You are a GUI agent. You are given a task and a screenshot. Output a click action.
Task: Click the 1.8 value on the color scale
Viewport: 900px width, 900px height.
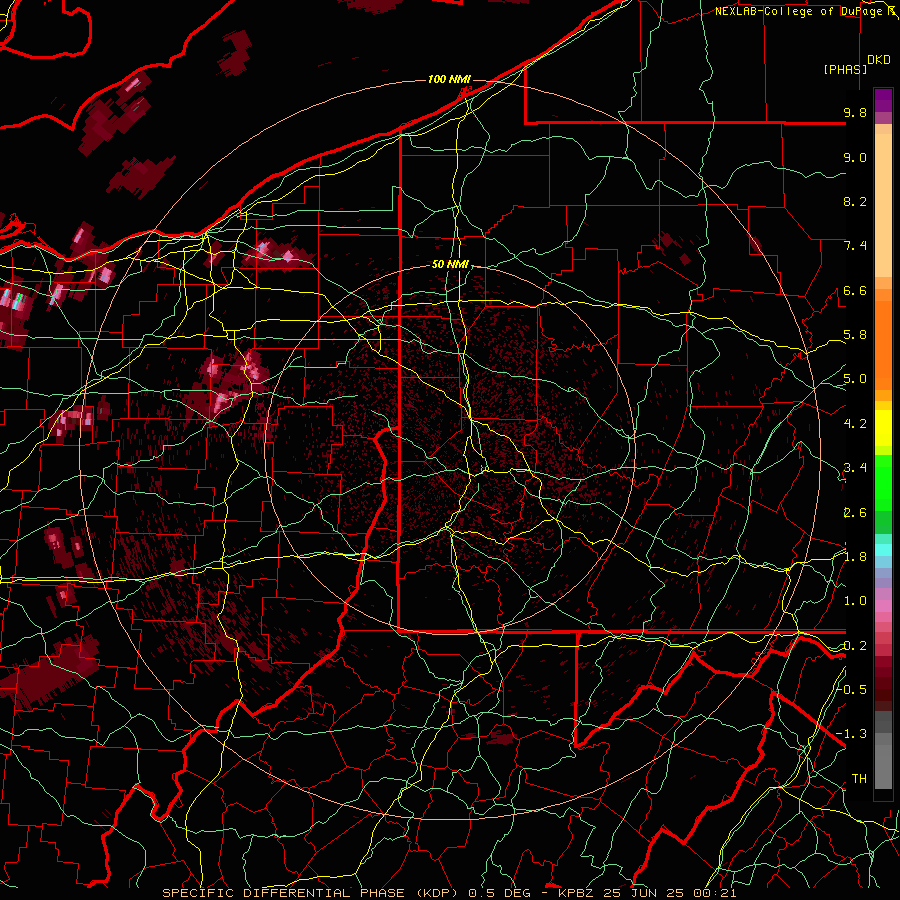855,557
